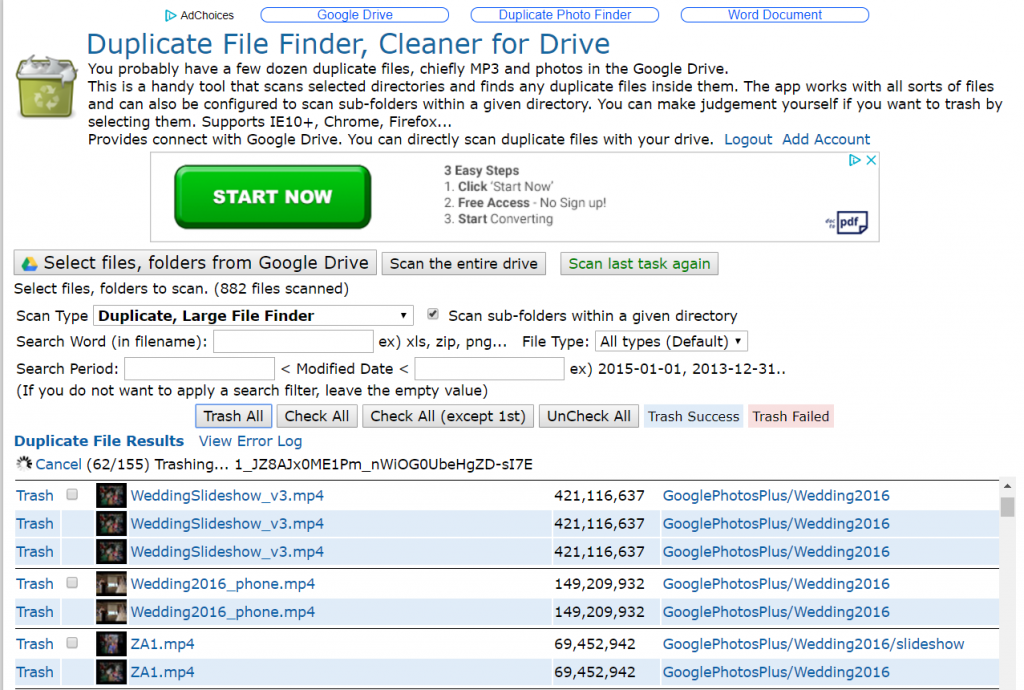This screenshot has width=1024, height=690.
Task: Click the Trash Success legend label
Action: 694,416
